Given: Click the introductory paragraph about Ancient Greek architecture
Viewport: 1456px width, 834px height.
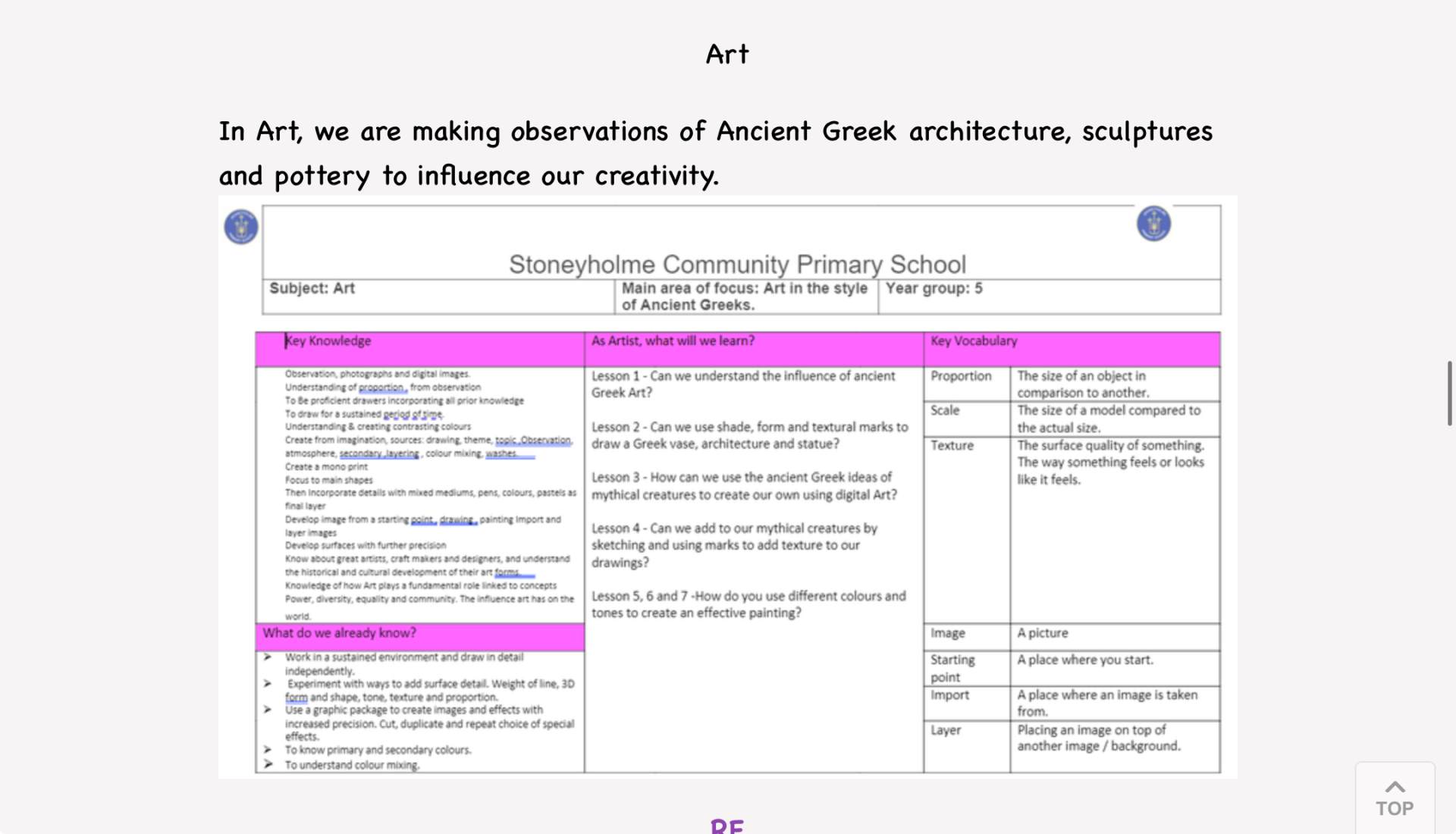Looking at the screenshot, I should coord(715,153).
